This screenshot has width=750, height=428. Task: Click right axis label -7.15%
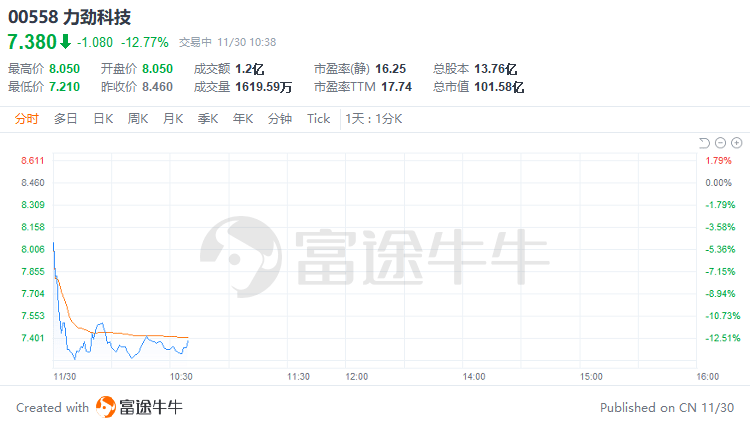click(x=720, y=272)
